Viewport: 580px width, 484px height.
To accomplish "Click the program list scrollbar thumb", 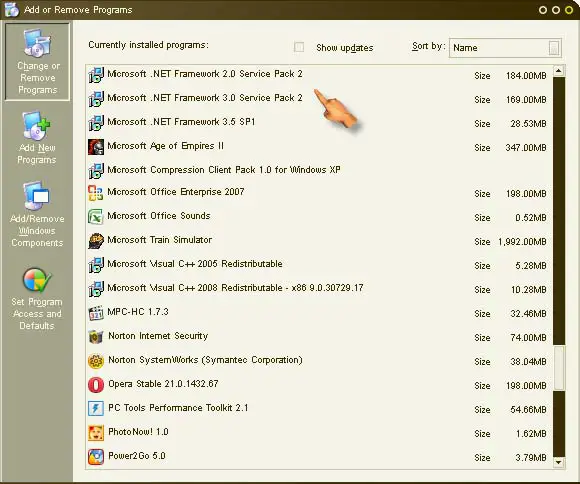I will tap(559, 368).
